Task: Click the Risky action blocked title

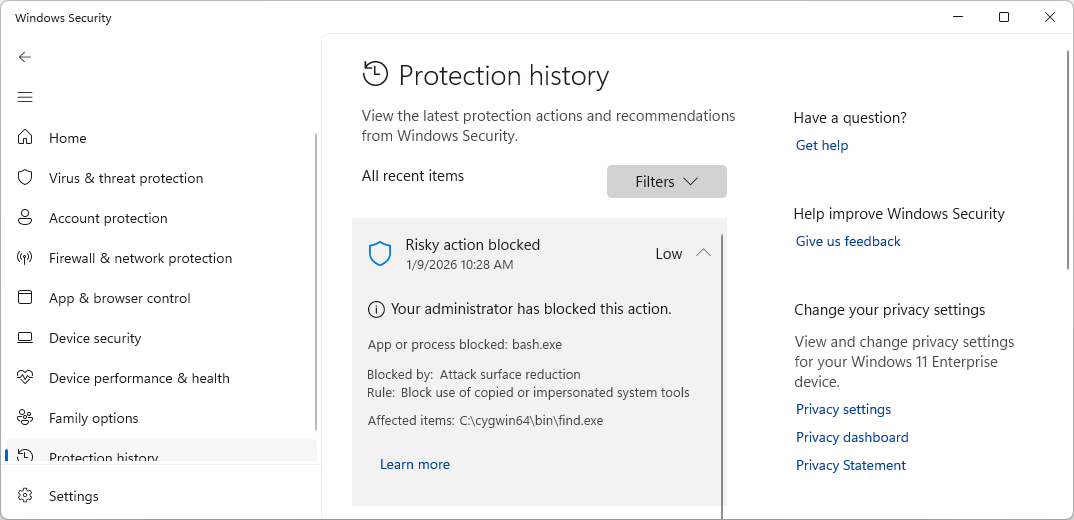Action: (473, 245)
